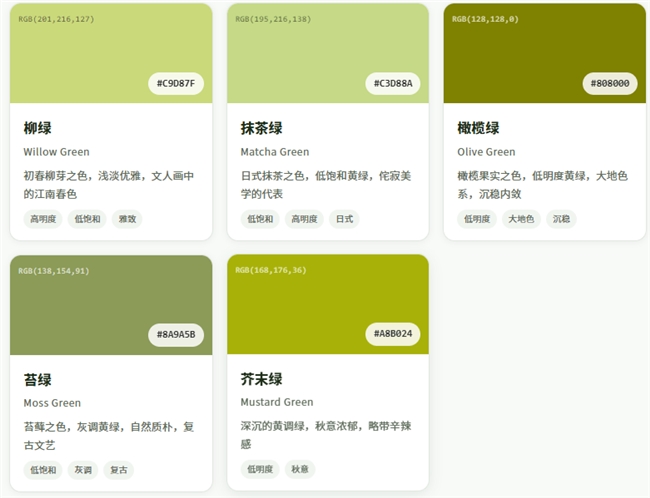Click the 沉稳 tag
The height and width of the screenshot is (498, 650).
[x=561, y=219]
